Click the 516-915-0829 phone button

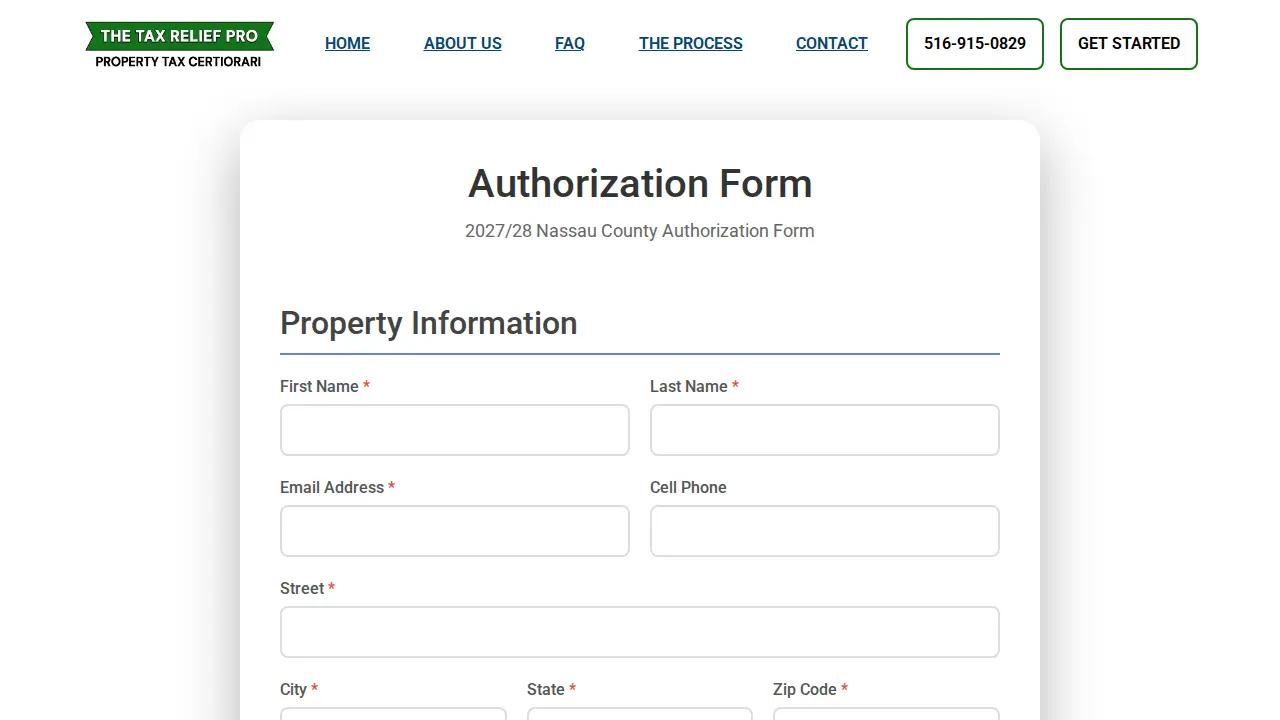[975, 44]
